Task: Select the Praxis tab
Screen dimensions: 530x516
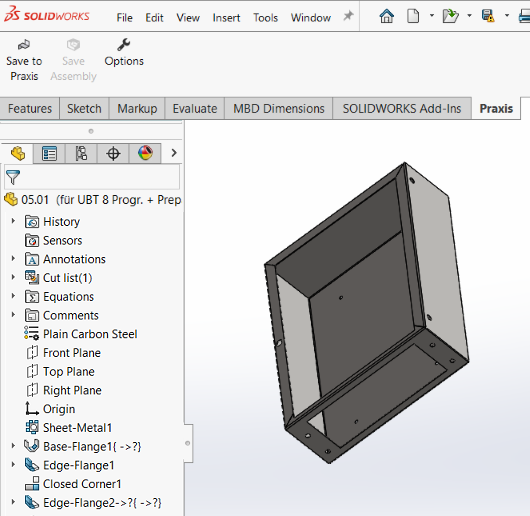Action: click(x=496, y=108)
